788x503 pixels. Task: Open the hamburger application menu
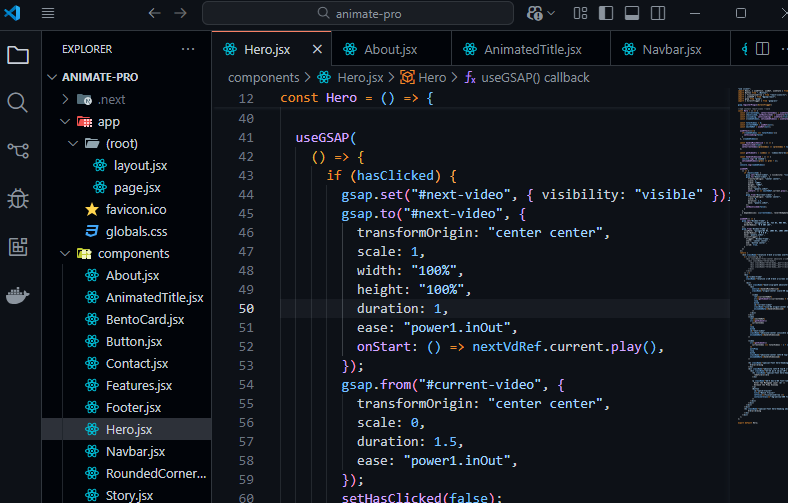48,13
